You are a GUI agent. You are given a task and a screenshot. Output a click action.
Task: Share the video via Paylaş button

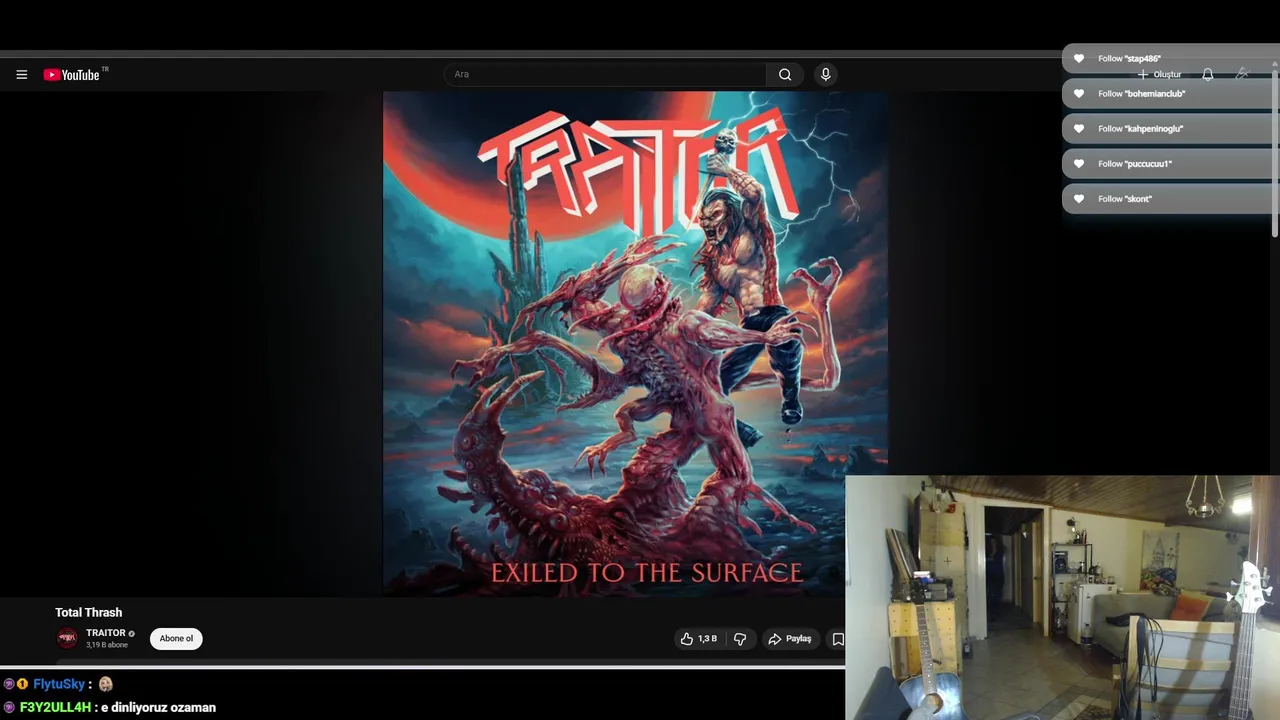coord(790,639)
